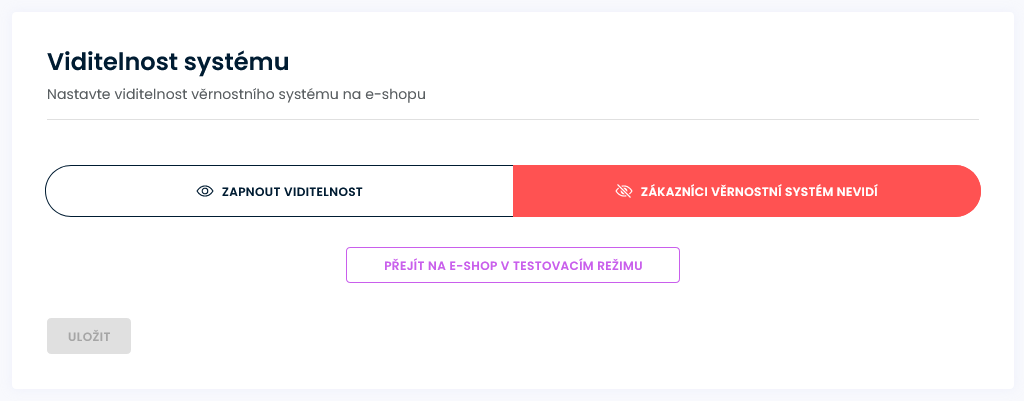Click the purple-outlined test mode button
Screen dimensions: 1024x401
(x=513, y=266)
